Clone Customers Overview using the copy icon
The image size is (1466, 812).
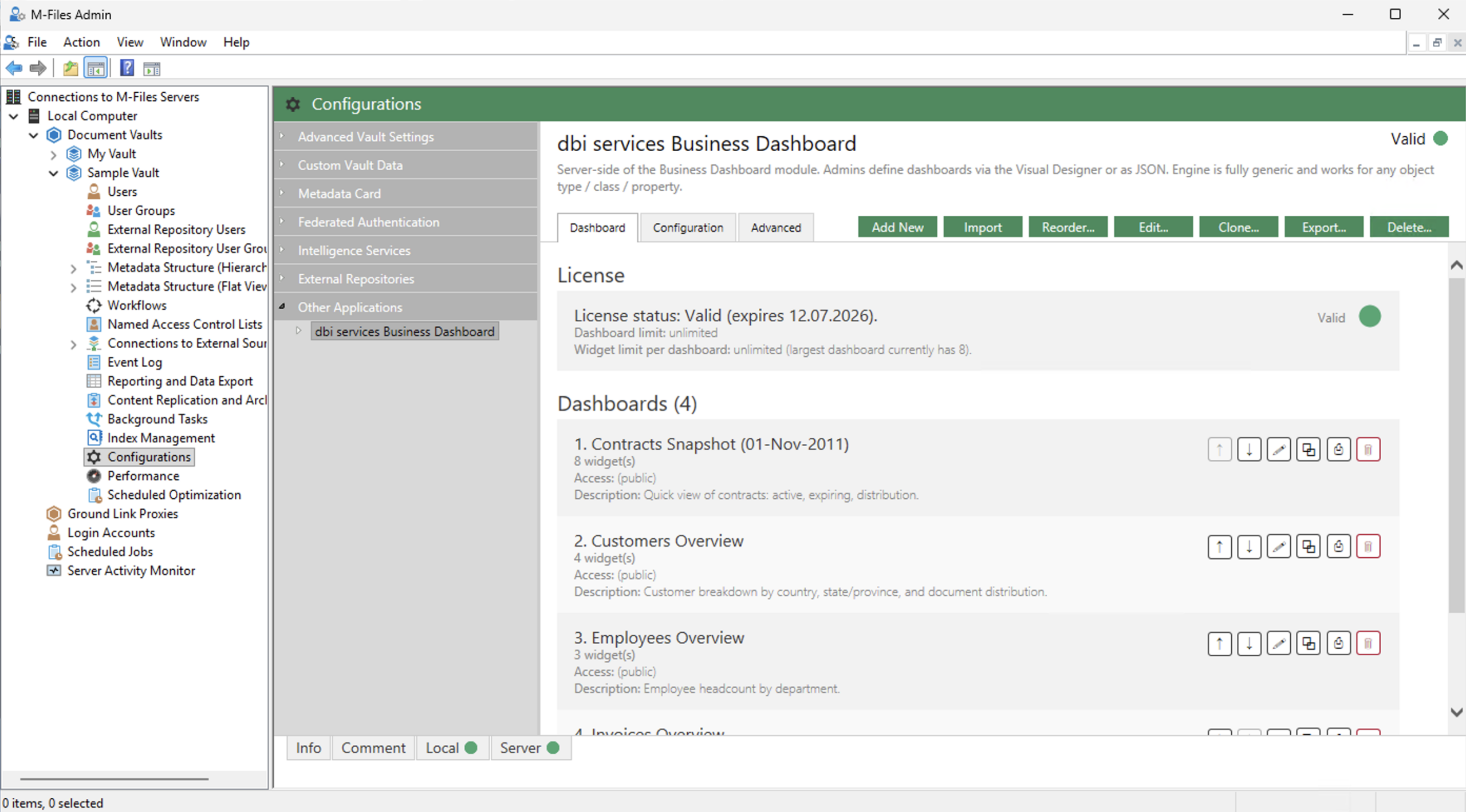[x=1309, y=546]
